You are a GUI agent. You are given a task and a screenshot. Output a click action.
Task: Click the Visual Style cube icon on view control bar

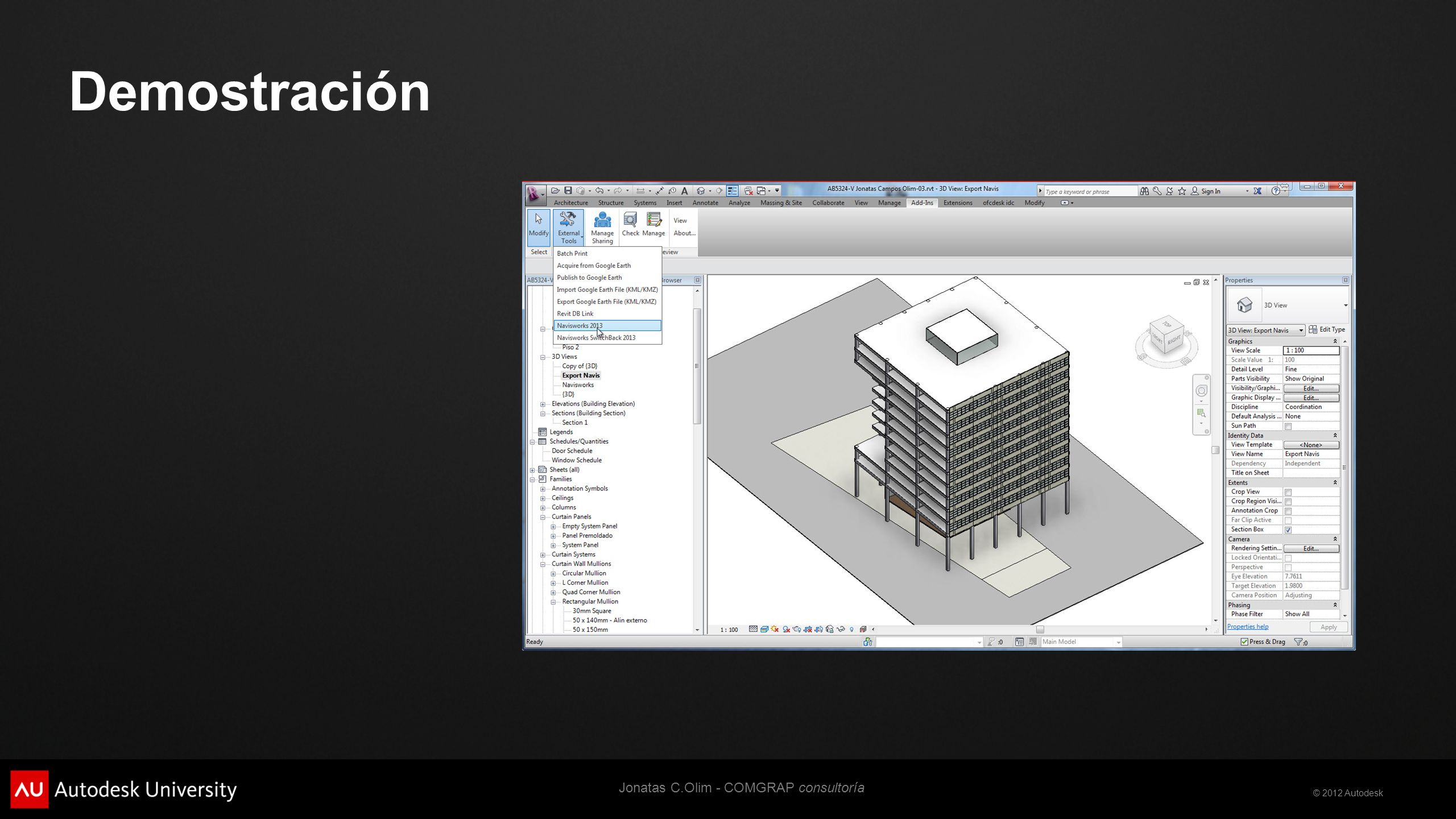click(764, 629)
